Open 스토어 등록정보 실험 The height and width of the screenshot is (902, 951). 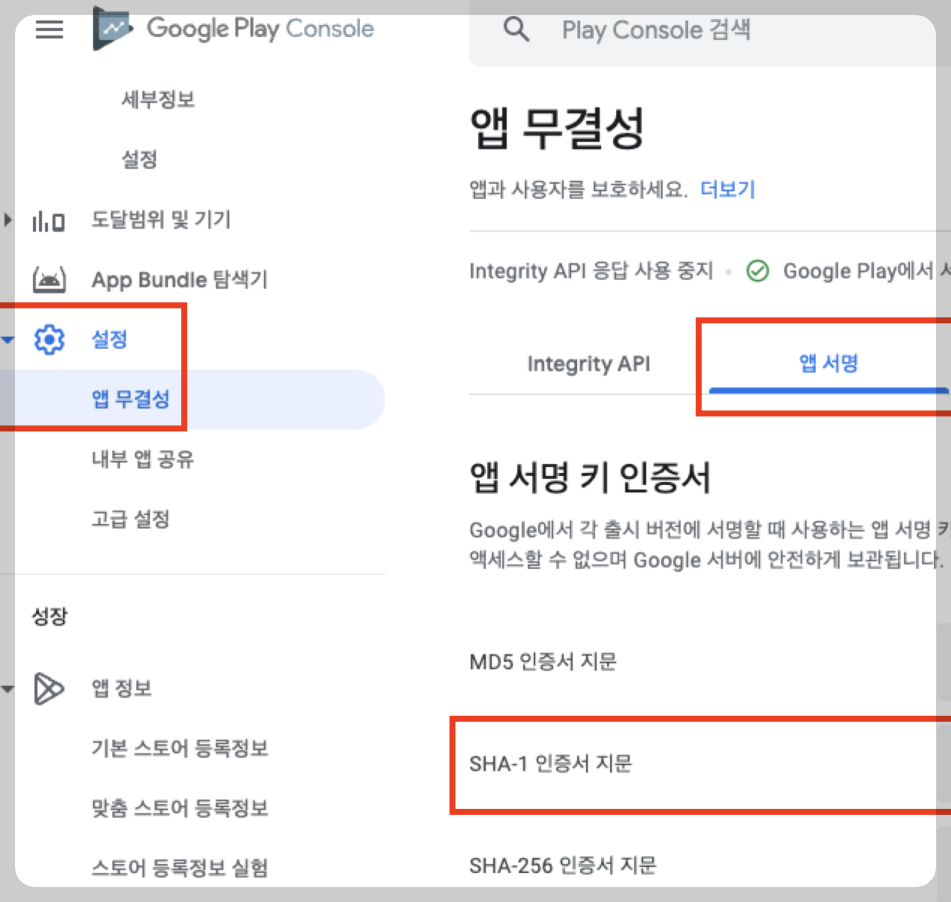[x=180, y=868]
